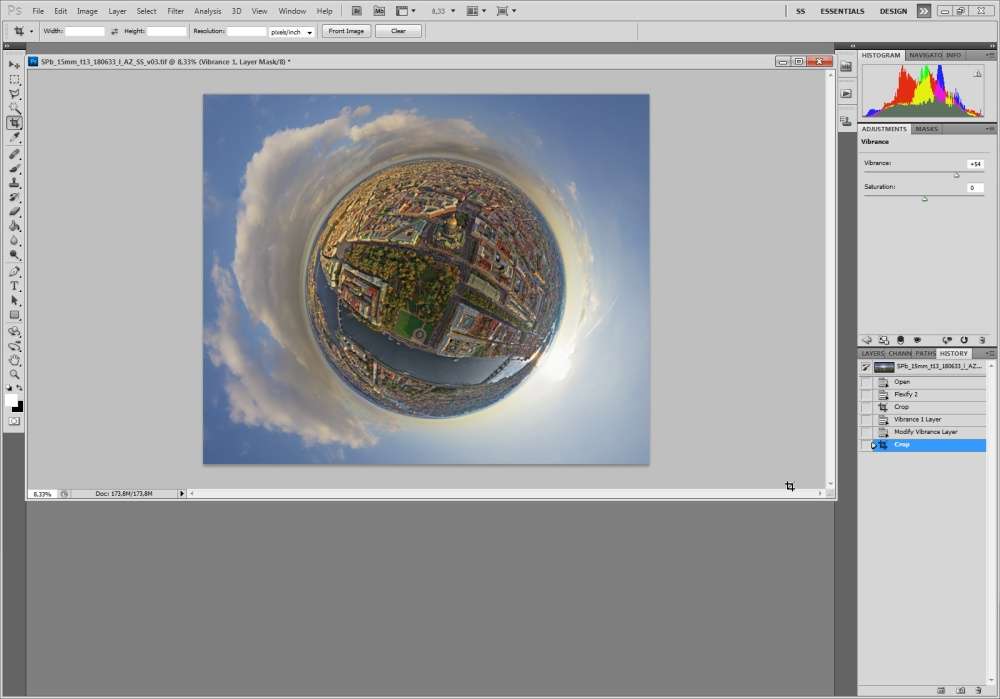This screenshot has width=1000, height=699.
Task: Set history brush source to Open state
Action: click(x=866, y=382)
